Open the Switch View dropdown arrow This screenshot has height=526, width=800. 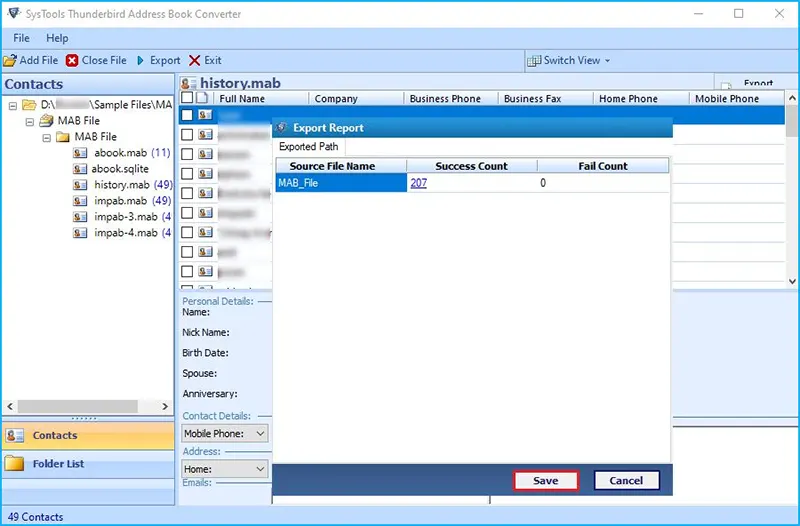(607, 61)
